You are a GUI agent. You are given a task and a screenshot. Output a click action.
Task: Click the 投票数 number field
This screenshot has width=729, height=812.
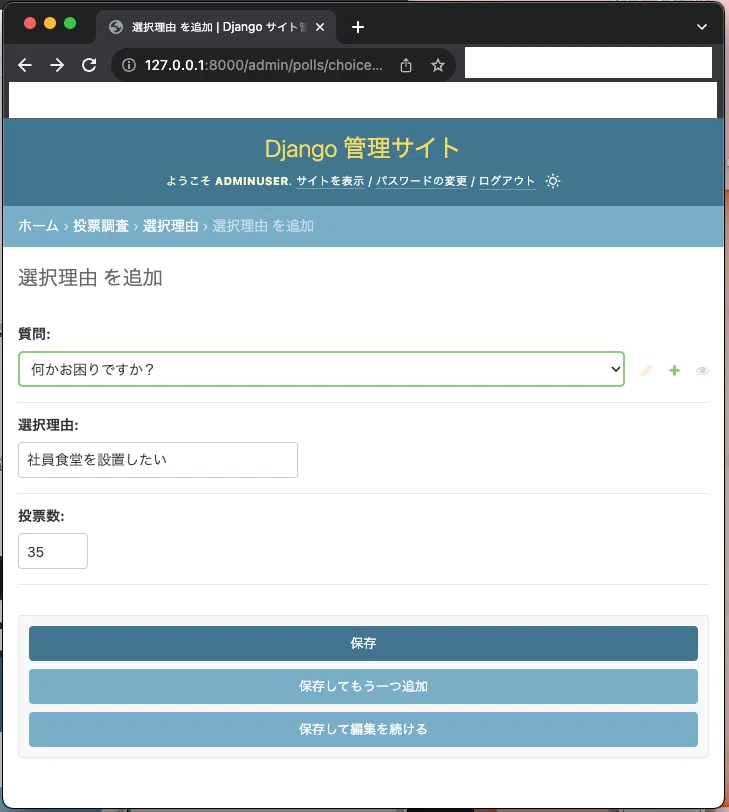click(x=53, y=551)
